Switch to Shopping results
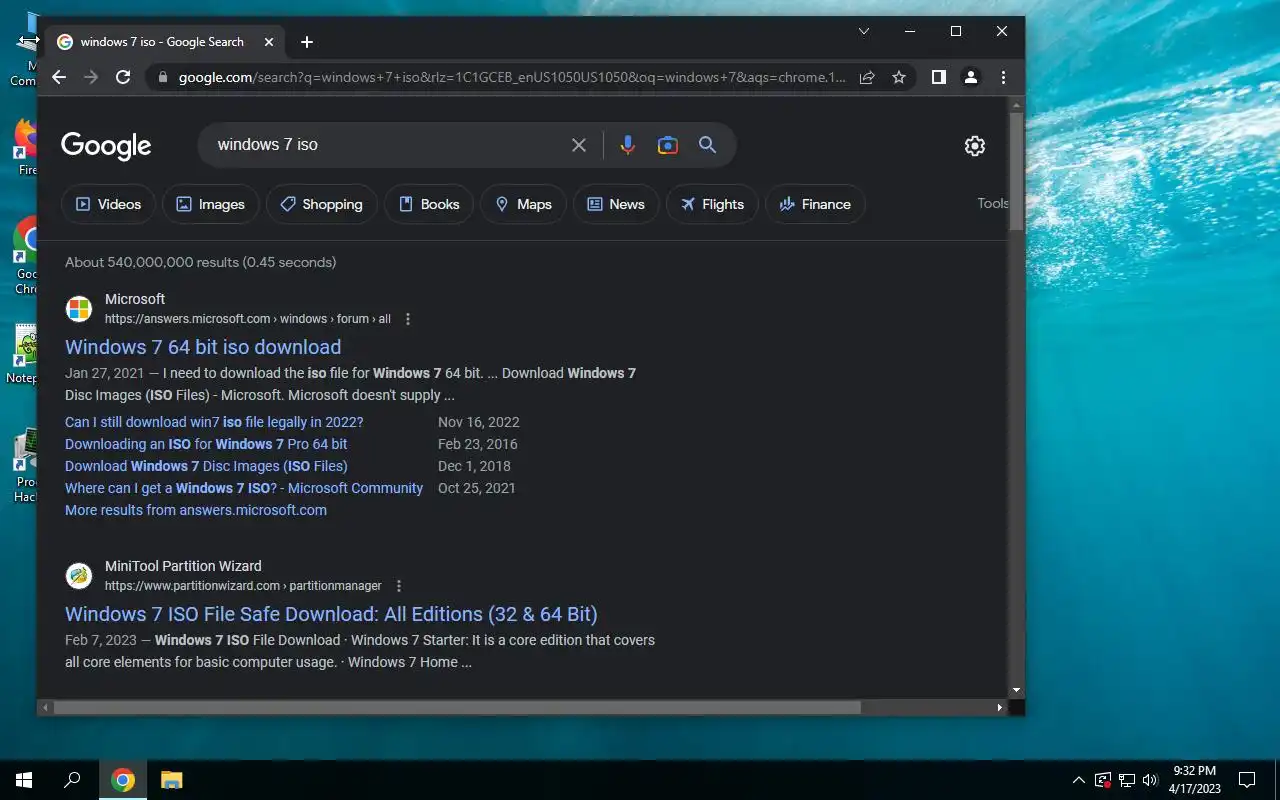Screen dimensions: 1280x800 [321, 204]
